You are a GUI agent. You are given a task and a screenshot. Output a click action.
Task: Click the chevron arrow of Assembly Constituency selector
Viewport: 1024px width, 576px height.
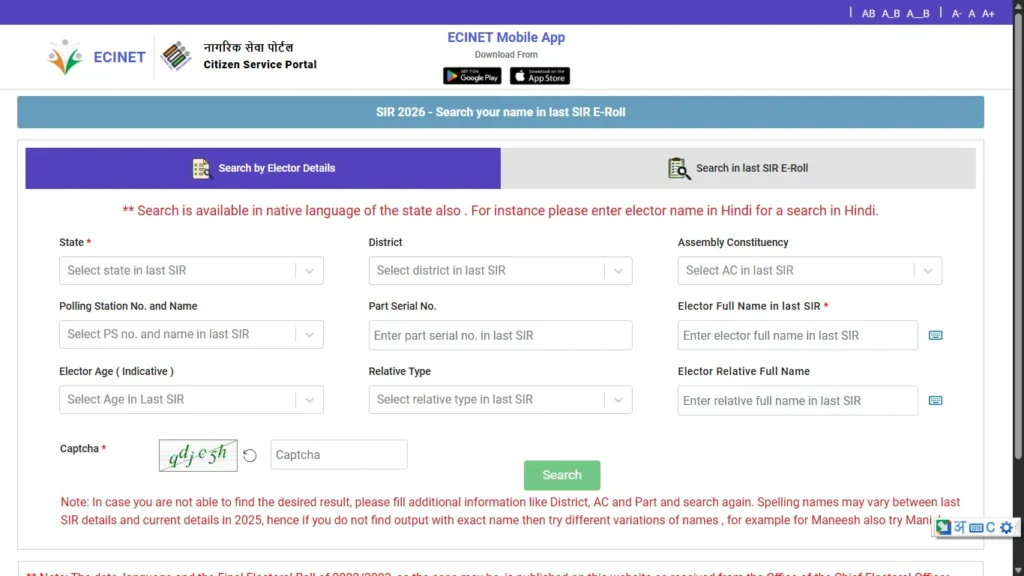tap(927, 271)
